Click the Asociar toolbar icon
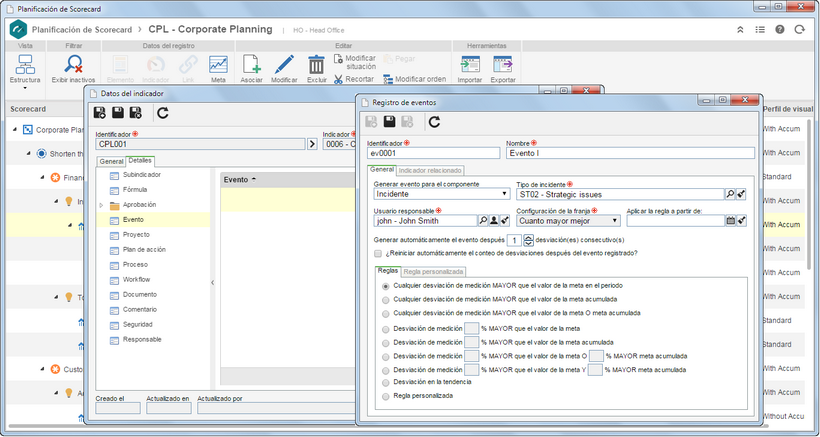Screen dimensions: 820x437 [x=252, y=64]
